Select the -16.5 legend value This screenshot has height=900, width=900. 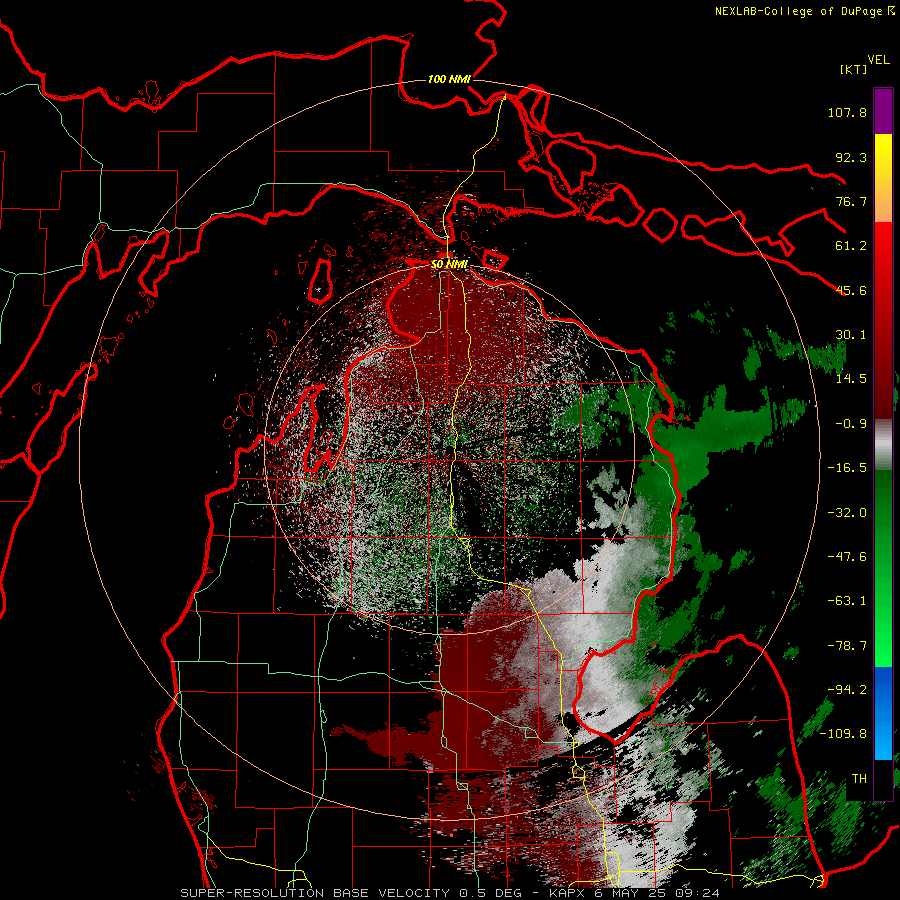click(x=847, y=468)
